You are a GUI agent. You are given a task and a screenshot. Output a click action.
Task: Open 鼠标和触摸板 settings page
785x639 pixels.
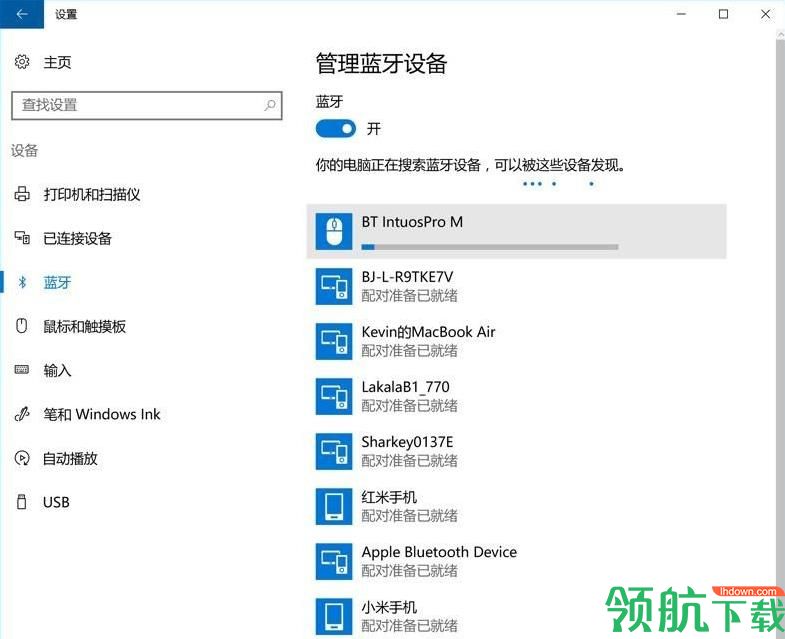(84, 327)
